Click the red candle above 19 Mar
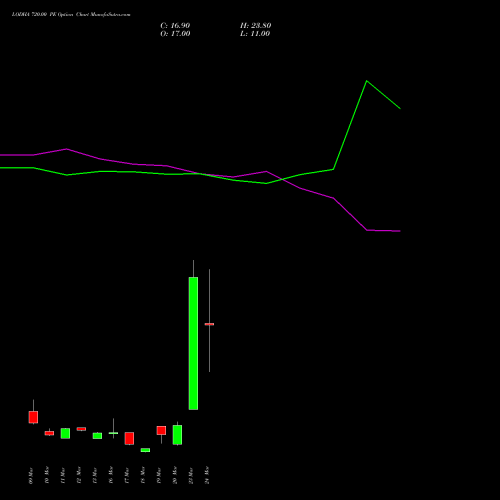The height and width of the screenshot is (500, 500). click(x=161, y=430)
